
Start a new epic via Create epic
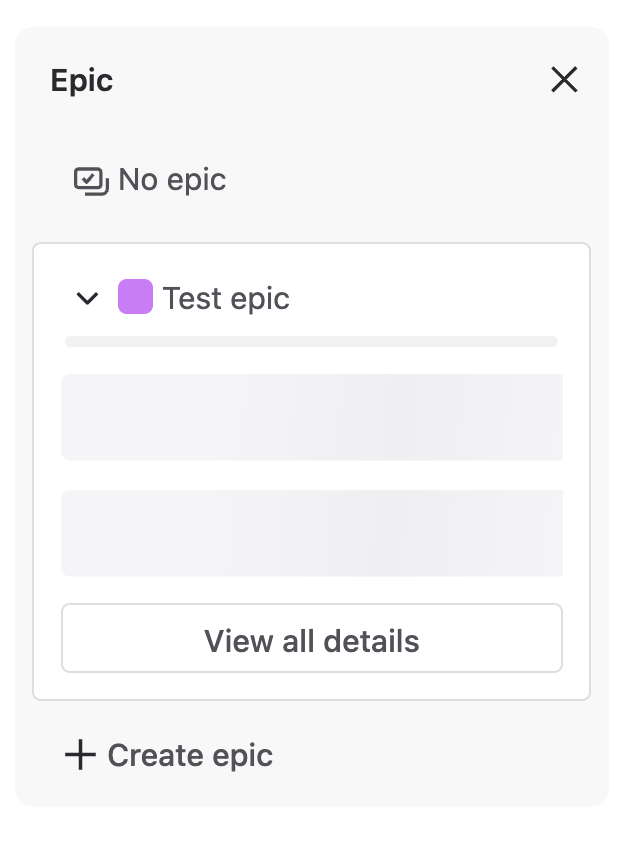click(x=169, y=755)
